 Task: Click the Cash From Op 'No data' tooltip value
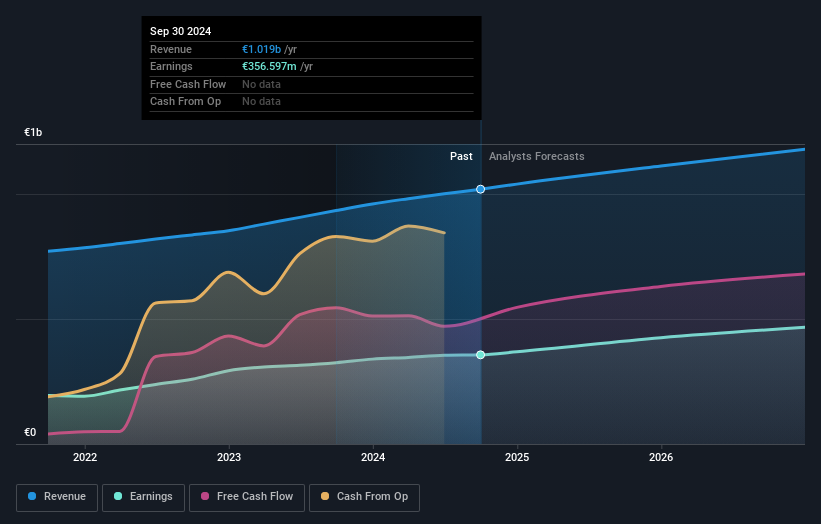tap(261, 102)
